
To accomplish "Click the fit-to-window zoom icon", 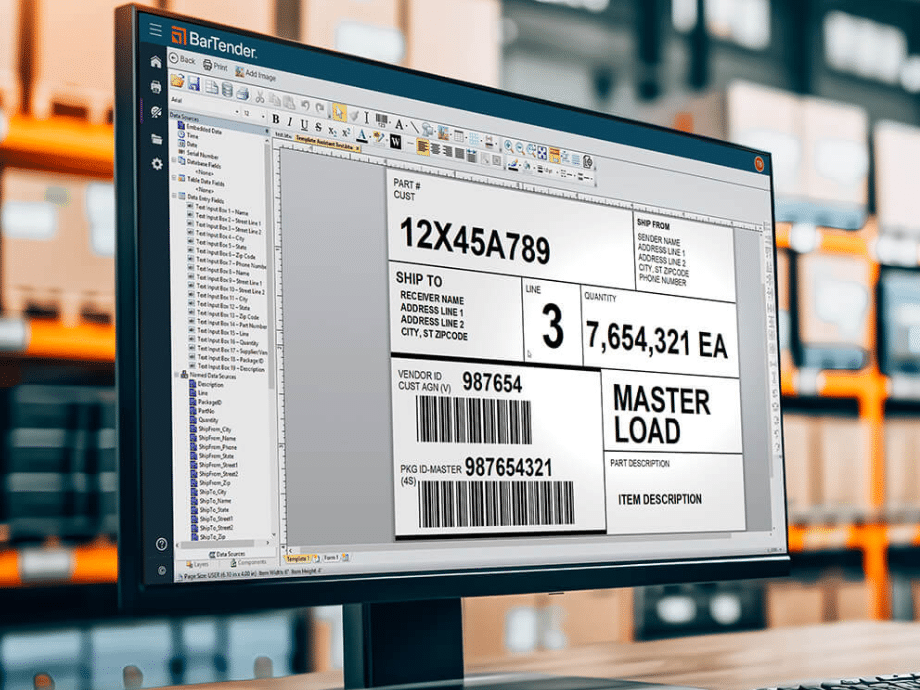I will 542,153.
